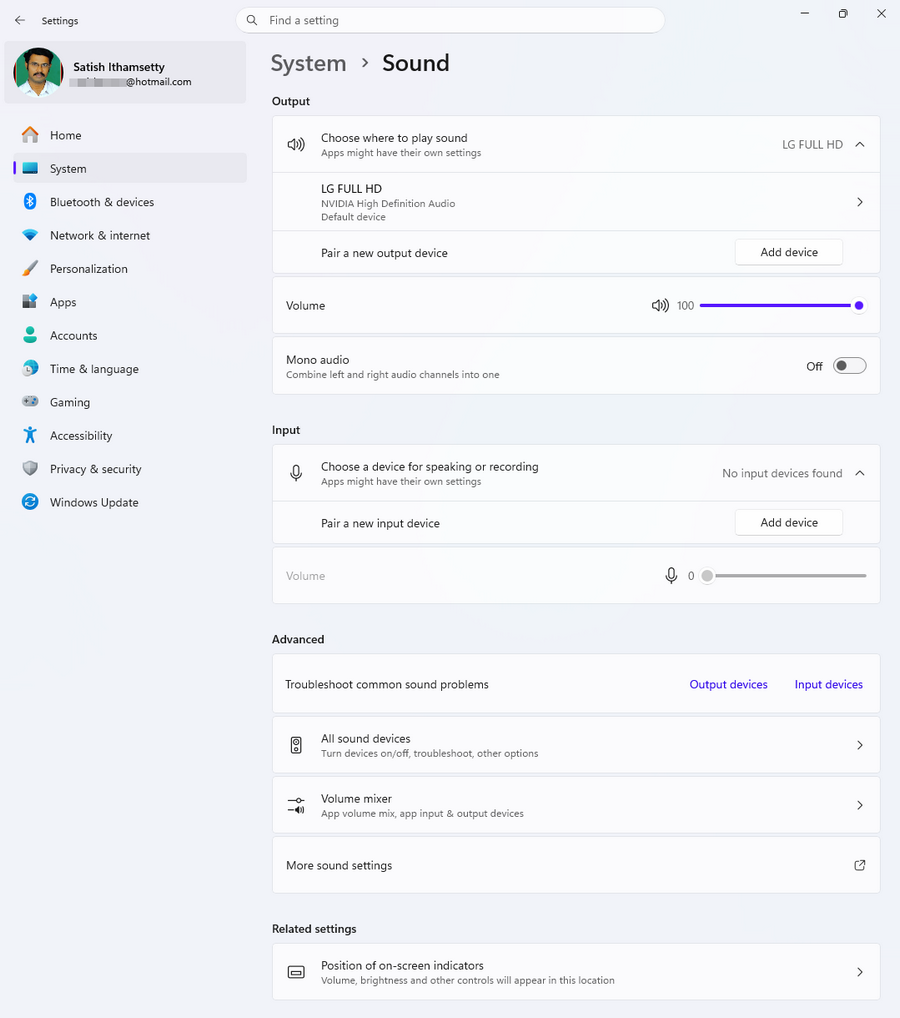Image resolution: width=900 pixels, height=1018 pixels.
Task: Open LG FULL HD device properties chevron
Action: pyautogui.click(x=860, y=202)
